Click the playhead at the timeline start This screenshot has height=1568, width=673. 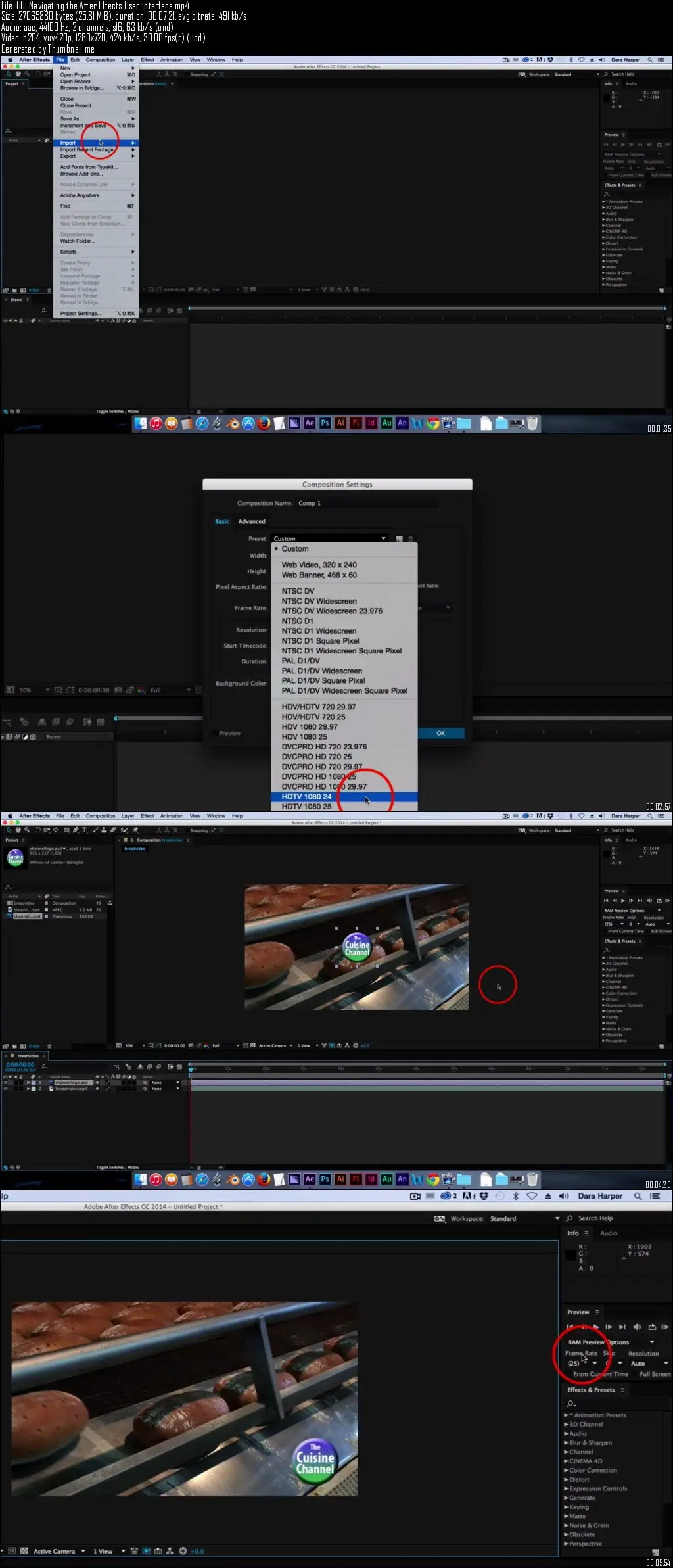191,1070
